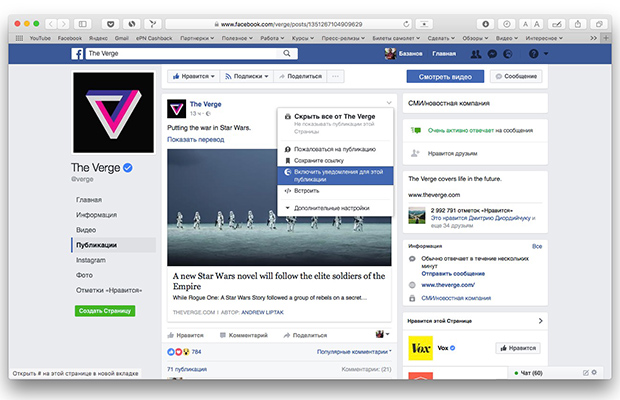Open Safari downloads icon
Screen dimensions: 620x400
[486, 24]
